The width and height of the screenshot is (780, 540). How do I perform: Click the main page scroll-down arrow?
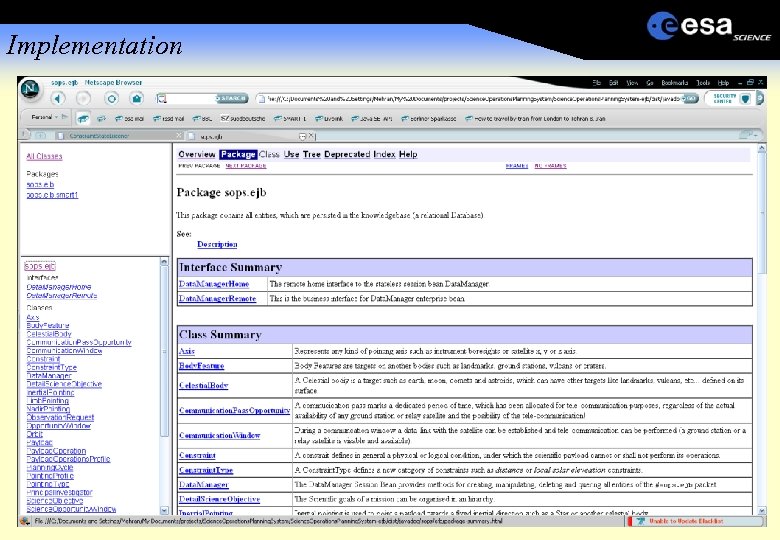pos(762,511)
